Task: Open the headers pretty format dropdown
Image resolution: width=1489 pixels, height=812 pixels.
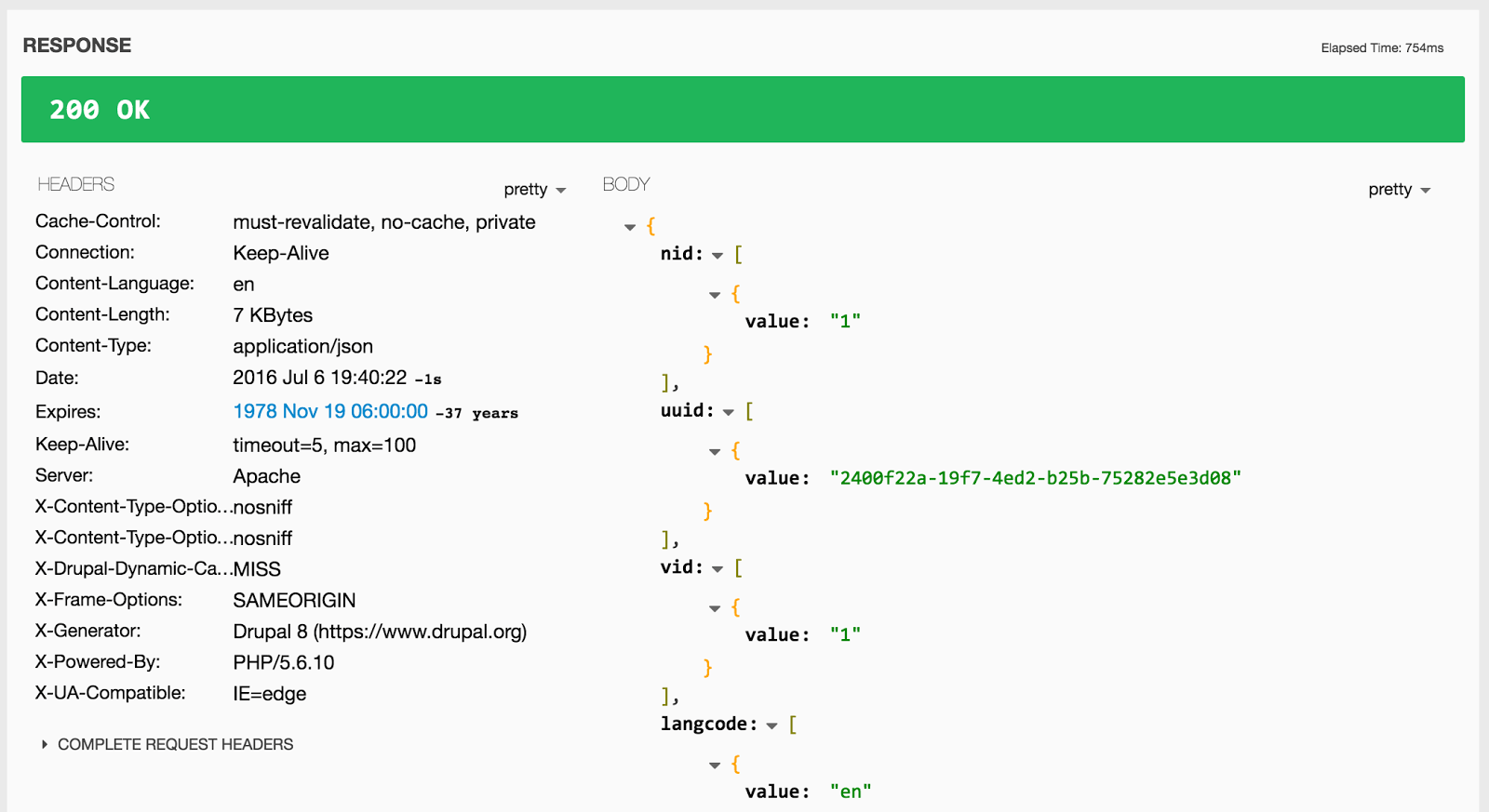Action: click(535, 190)
